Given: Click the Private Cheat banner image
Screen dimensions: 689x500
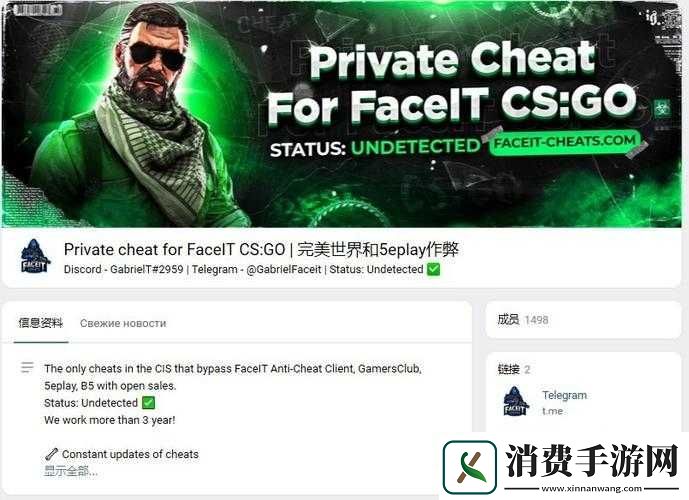Looking at the screenshot, I should [x=342, y=114].
